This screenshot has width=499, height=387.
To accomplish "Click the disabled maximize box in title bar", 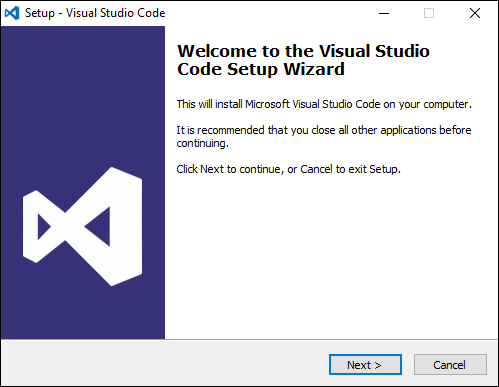I will coord(429,13).
